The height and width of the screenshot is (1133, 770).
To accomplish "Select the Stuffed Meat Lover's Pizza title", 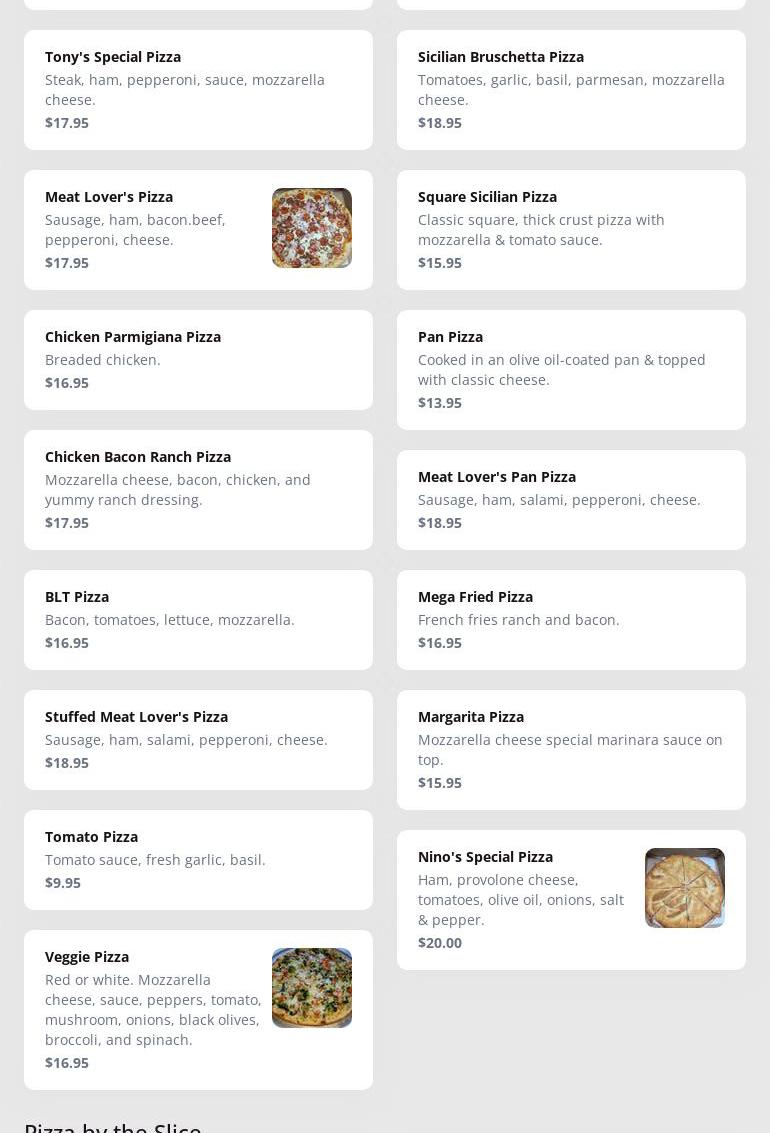I will [136, 717].
